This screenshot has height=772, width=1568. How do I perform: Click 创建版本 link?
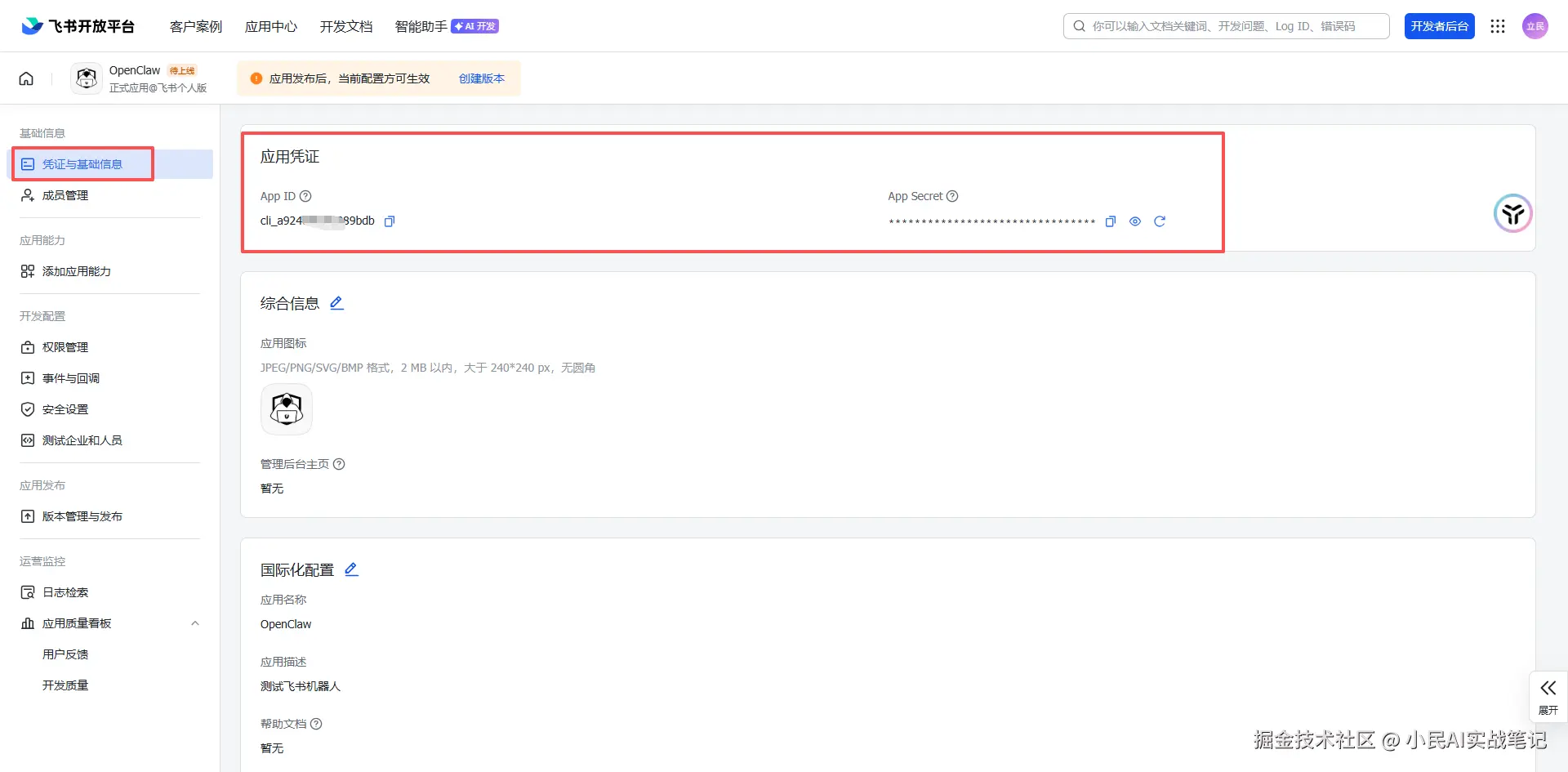(482, 78)
